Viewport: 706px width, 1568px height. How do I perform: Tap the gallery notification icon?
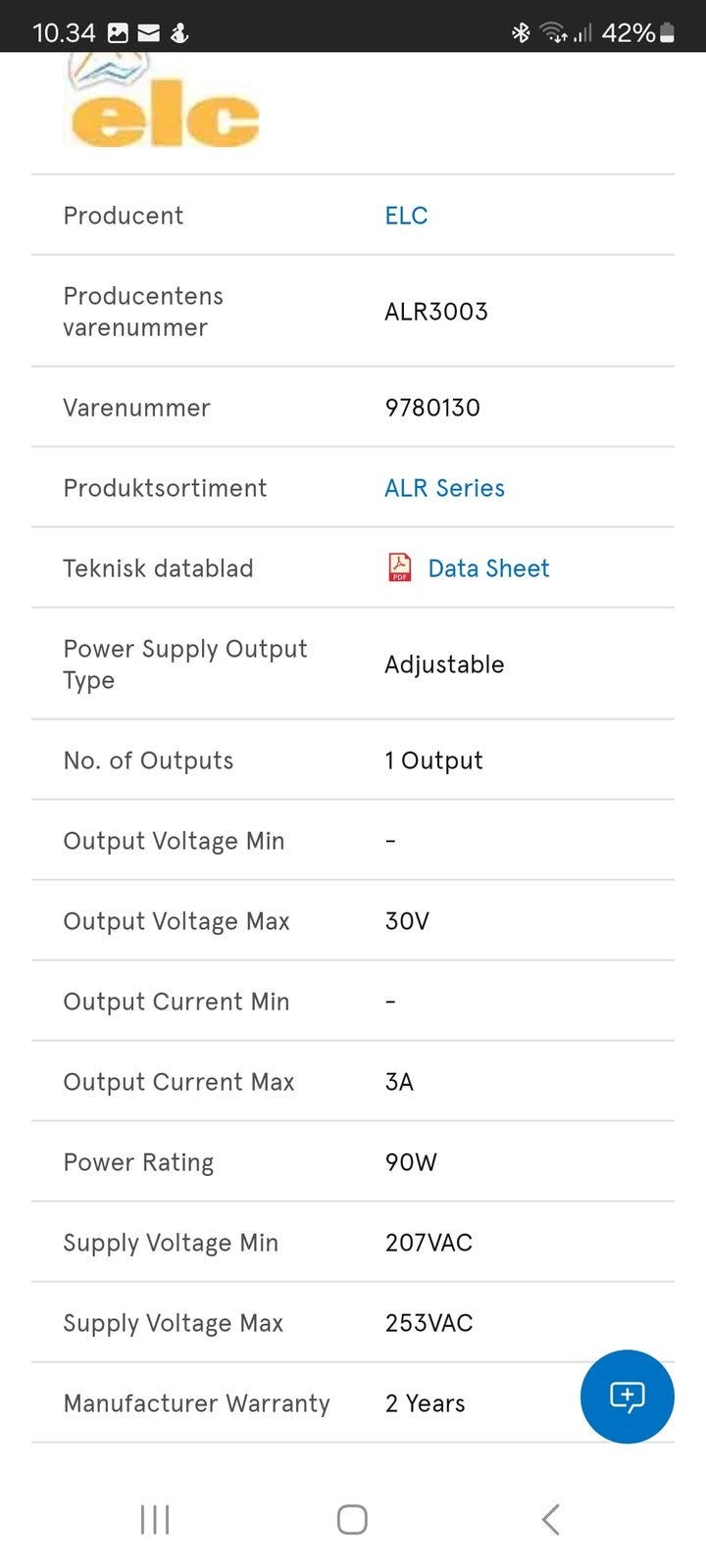click(x=118, y=32)
